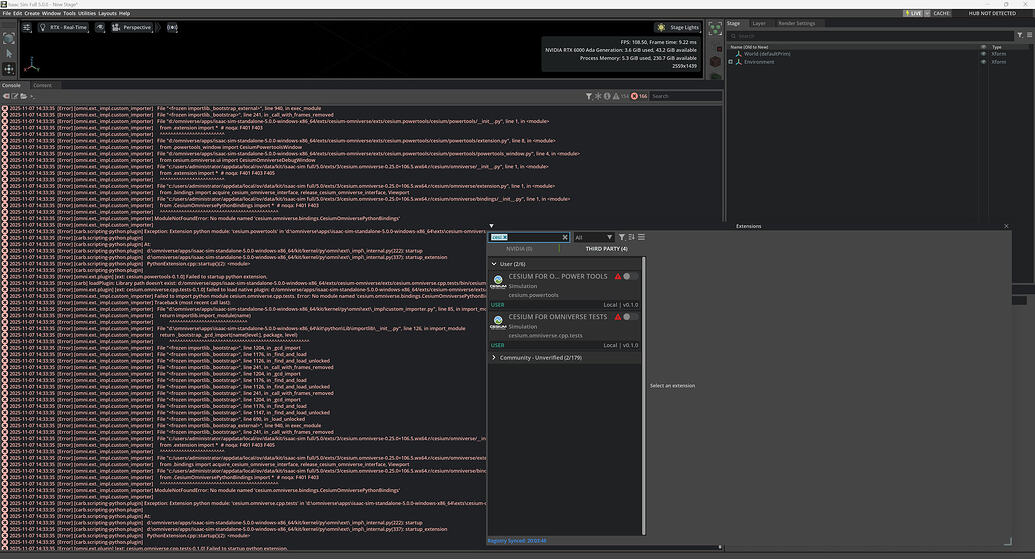
Task: Open the Help menu
Action: pos(125,13)
